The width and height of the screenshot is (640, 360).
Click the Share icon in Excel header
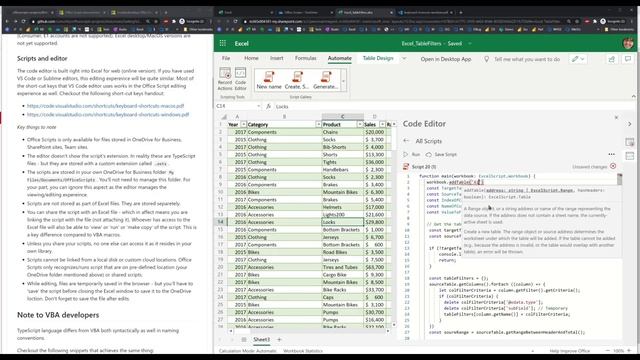tap(611, 59)
